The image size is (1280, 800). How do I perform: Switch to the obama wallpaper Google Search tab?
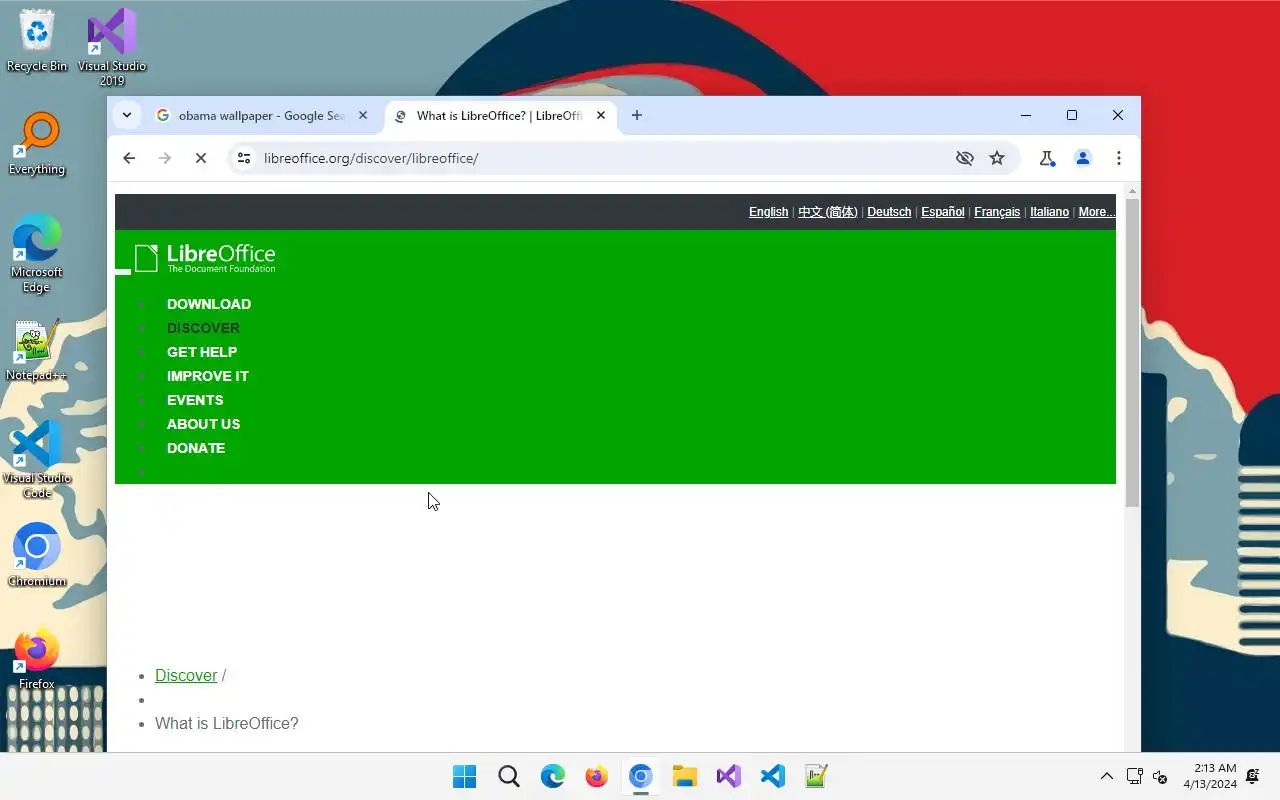point(263,115)
